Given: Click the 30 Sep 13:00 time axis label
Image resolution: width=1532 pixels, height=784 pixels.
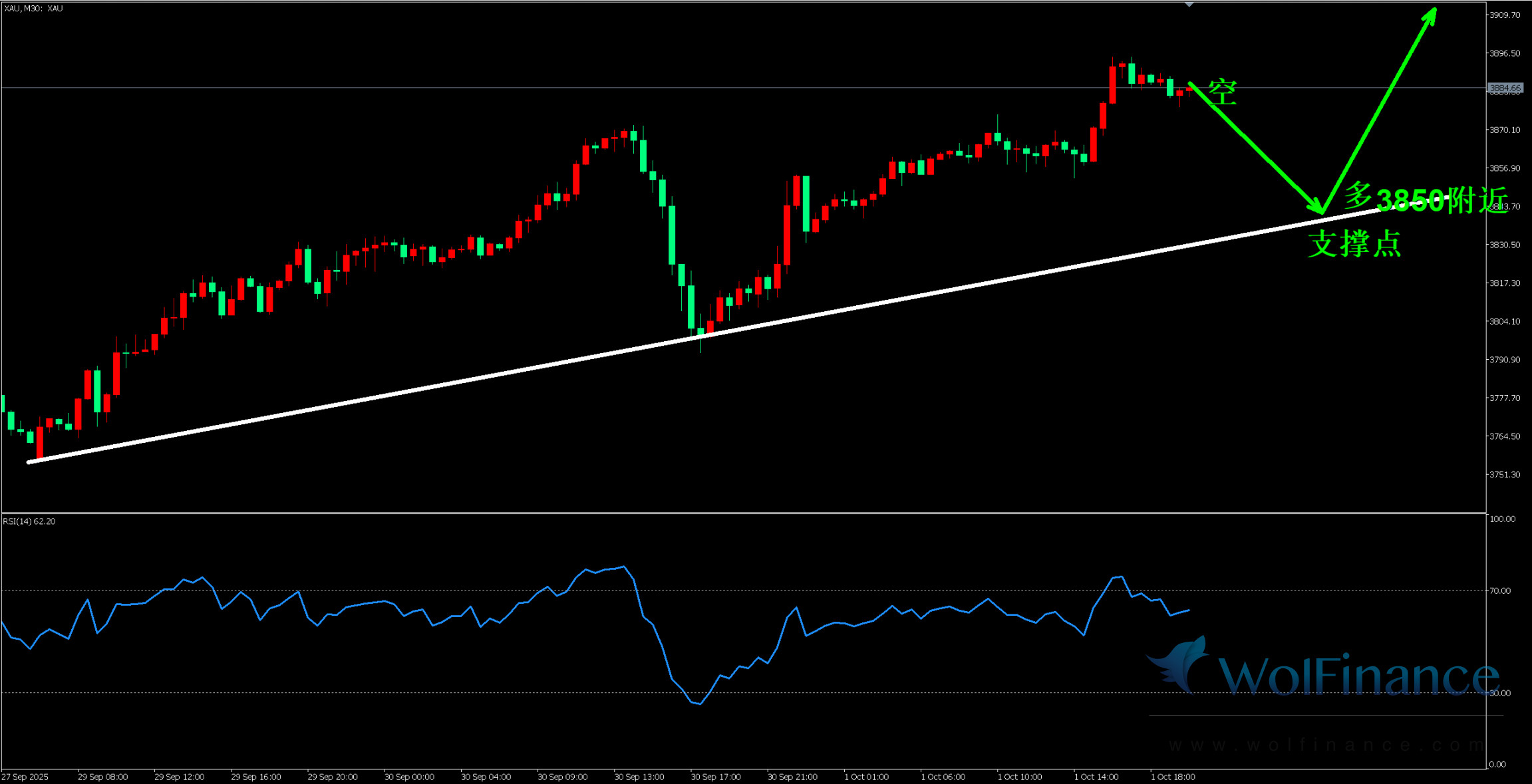Looking at the screenshot, I should 639,777.
